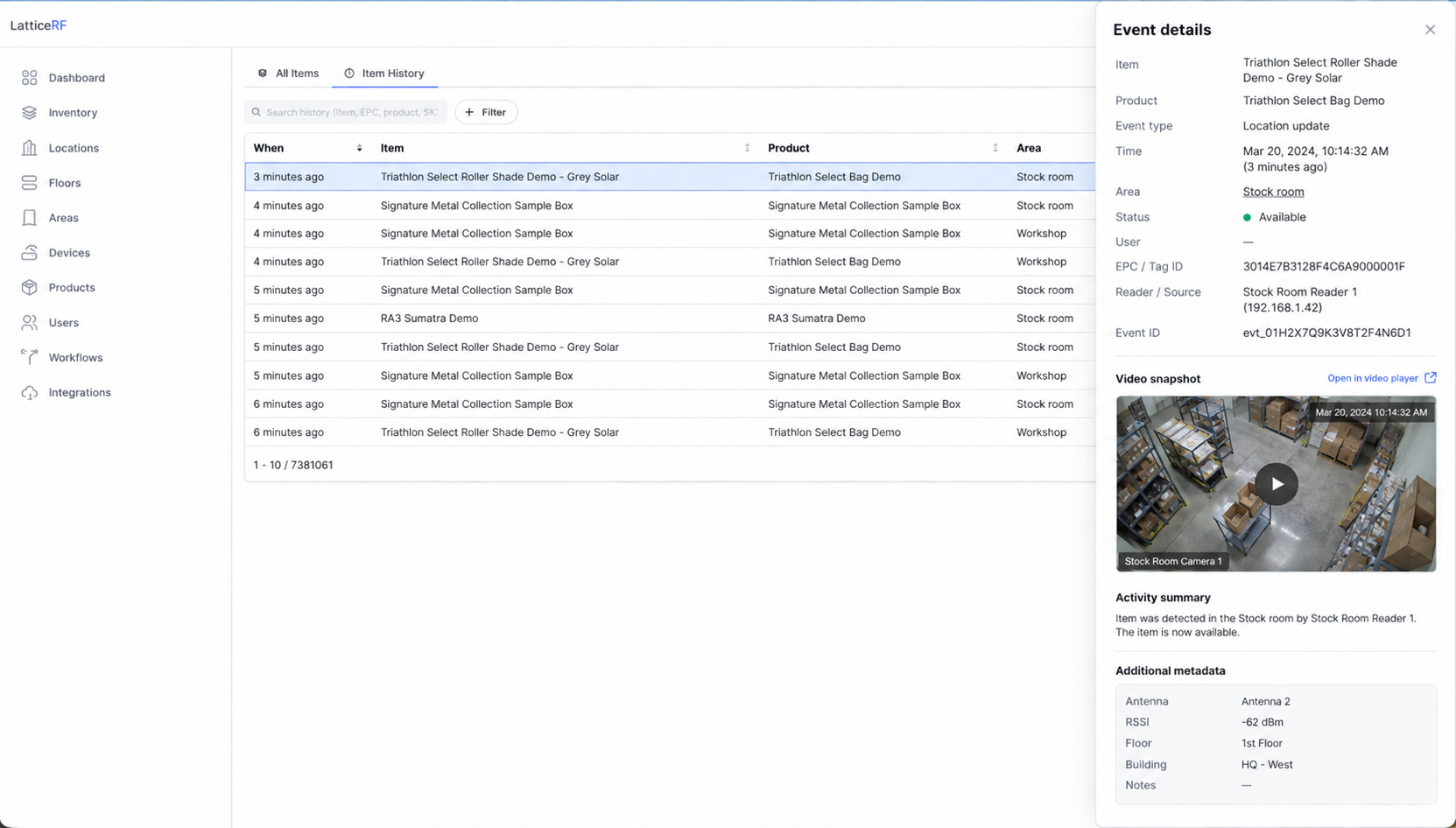This screenshot has height=828, width=1456.
Task: Click the -62 dBm RSSI value
Action: 1262,723
